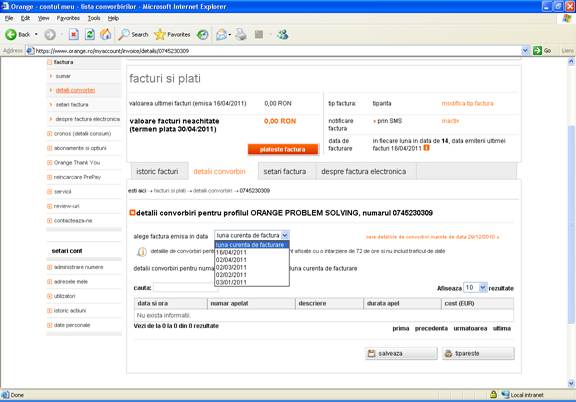Open adresele mele sidebar item
The height and width of the screenshot is (402, 576).
pyautogui.click(x=71, y=281)
